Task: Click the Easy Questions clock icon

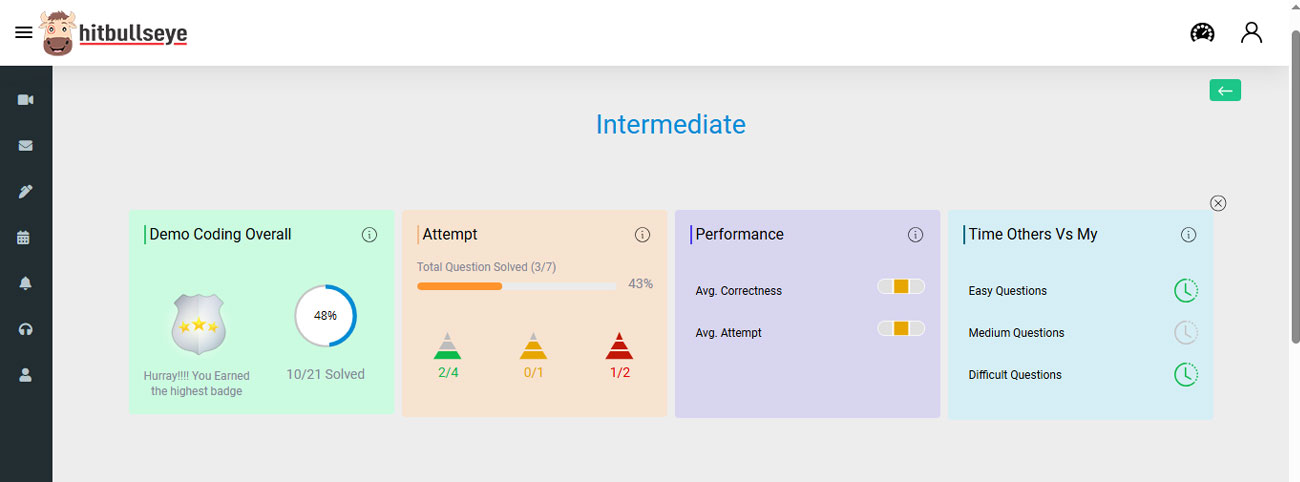Action: (x=1185, y=291)
